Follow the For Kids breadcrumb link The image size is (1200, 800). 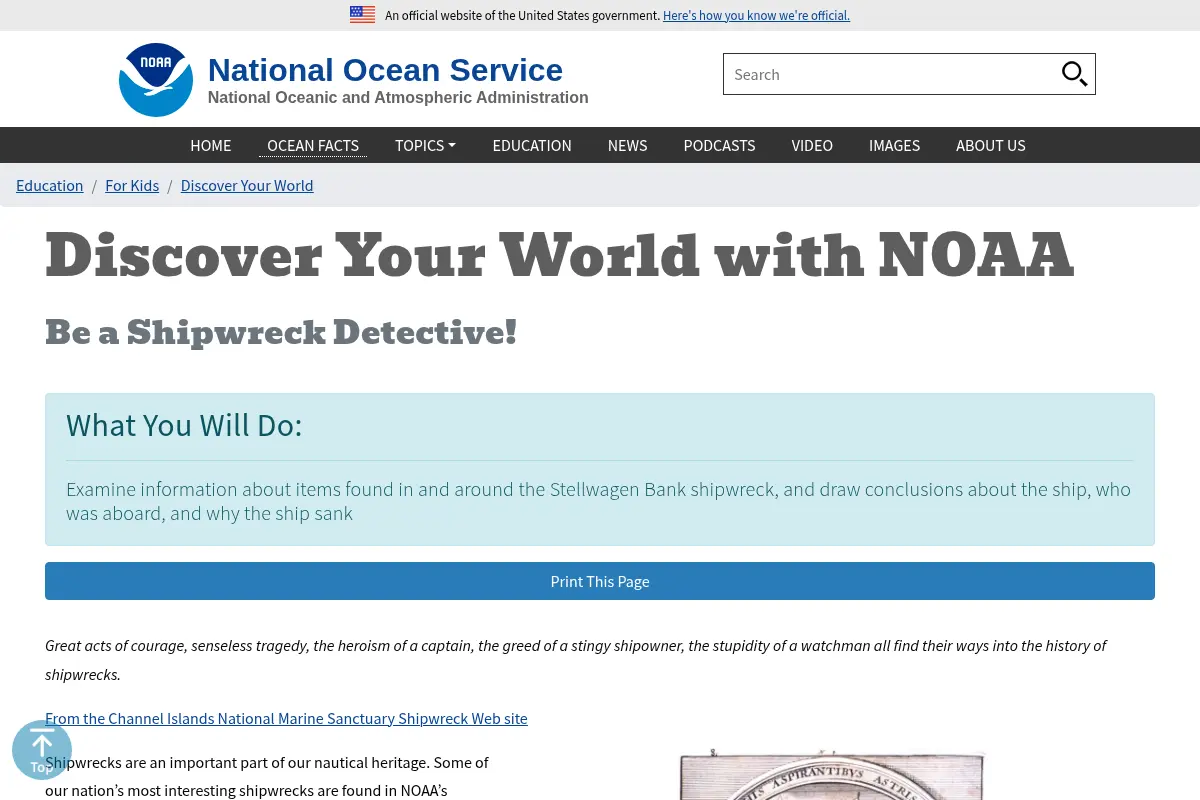coord(132,185)
